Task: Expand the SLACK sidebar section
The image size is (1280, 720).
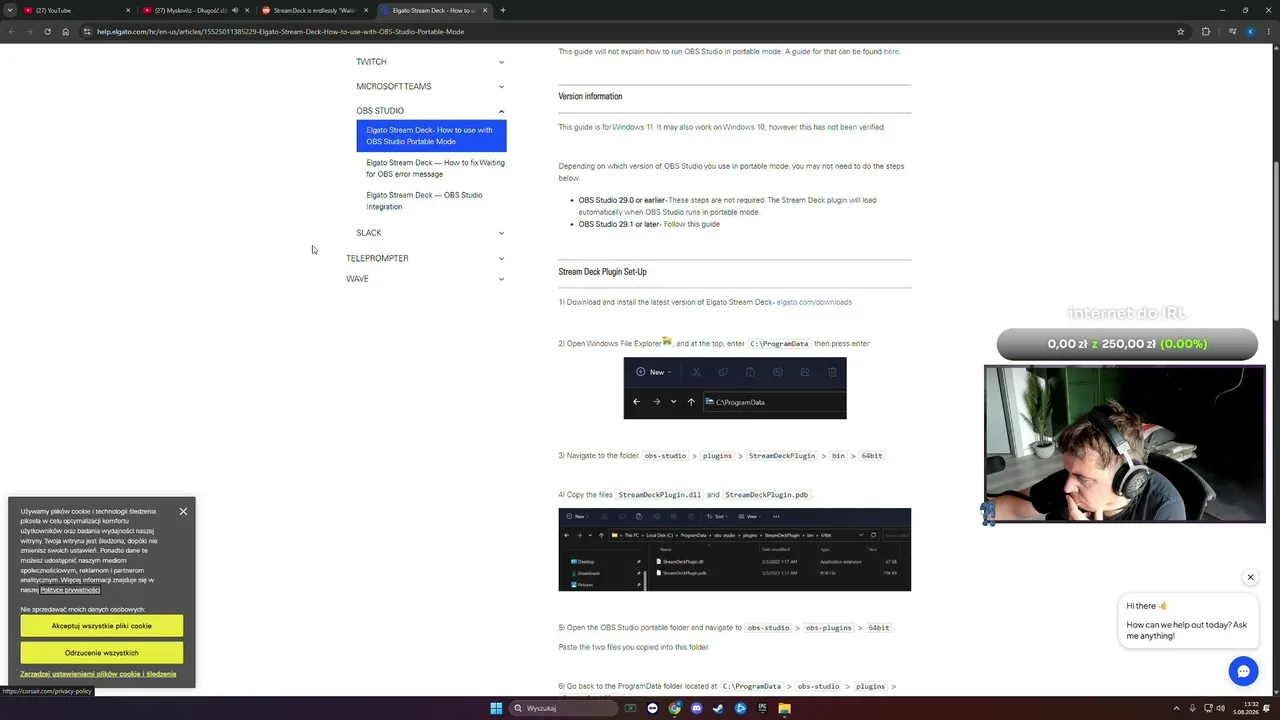Action: tap(430, 233)
